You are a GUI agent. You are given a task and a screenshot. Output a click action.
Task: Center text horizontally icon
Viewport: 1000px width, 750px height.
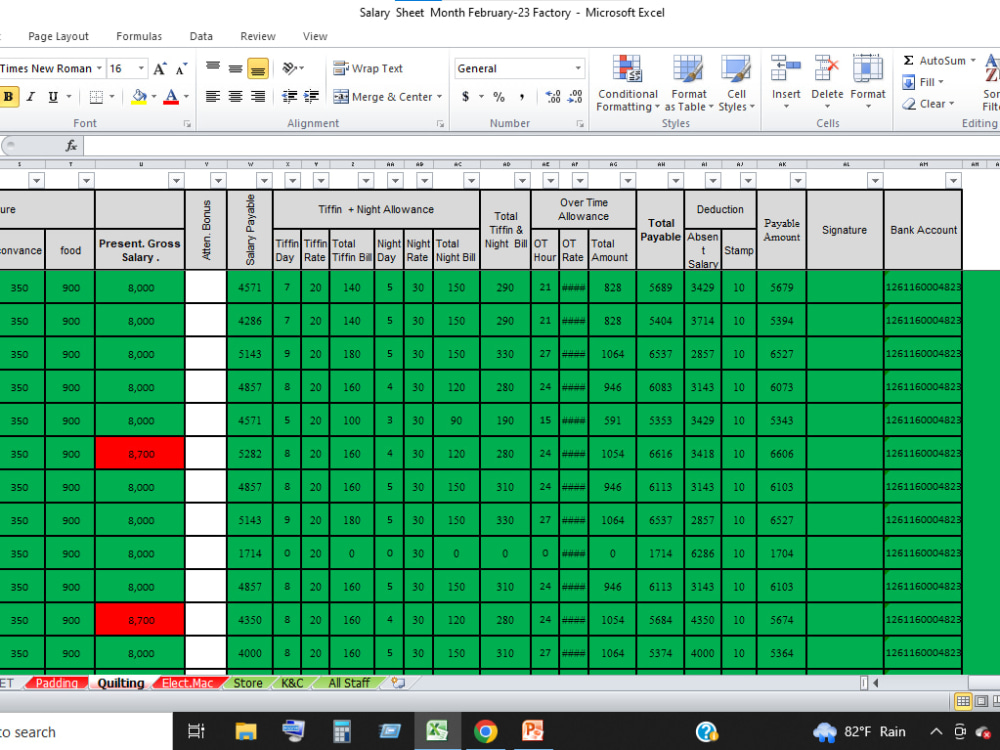coord(235,97)
